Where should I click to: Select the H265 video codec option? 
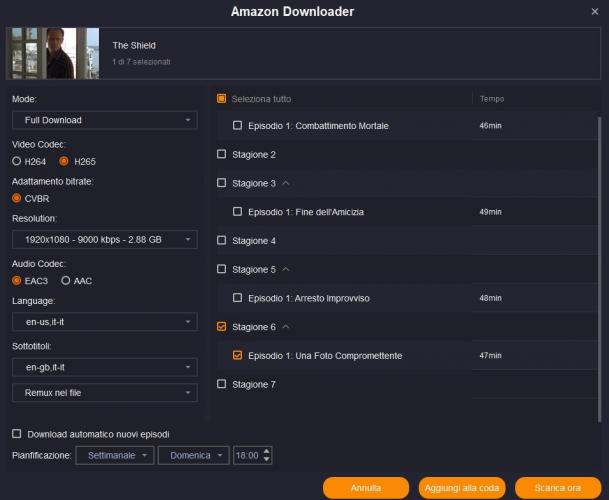point(64,160)
